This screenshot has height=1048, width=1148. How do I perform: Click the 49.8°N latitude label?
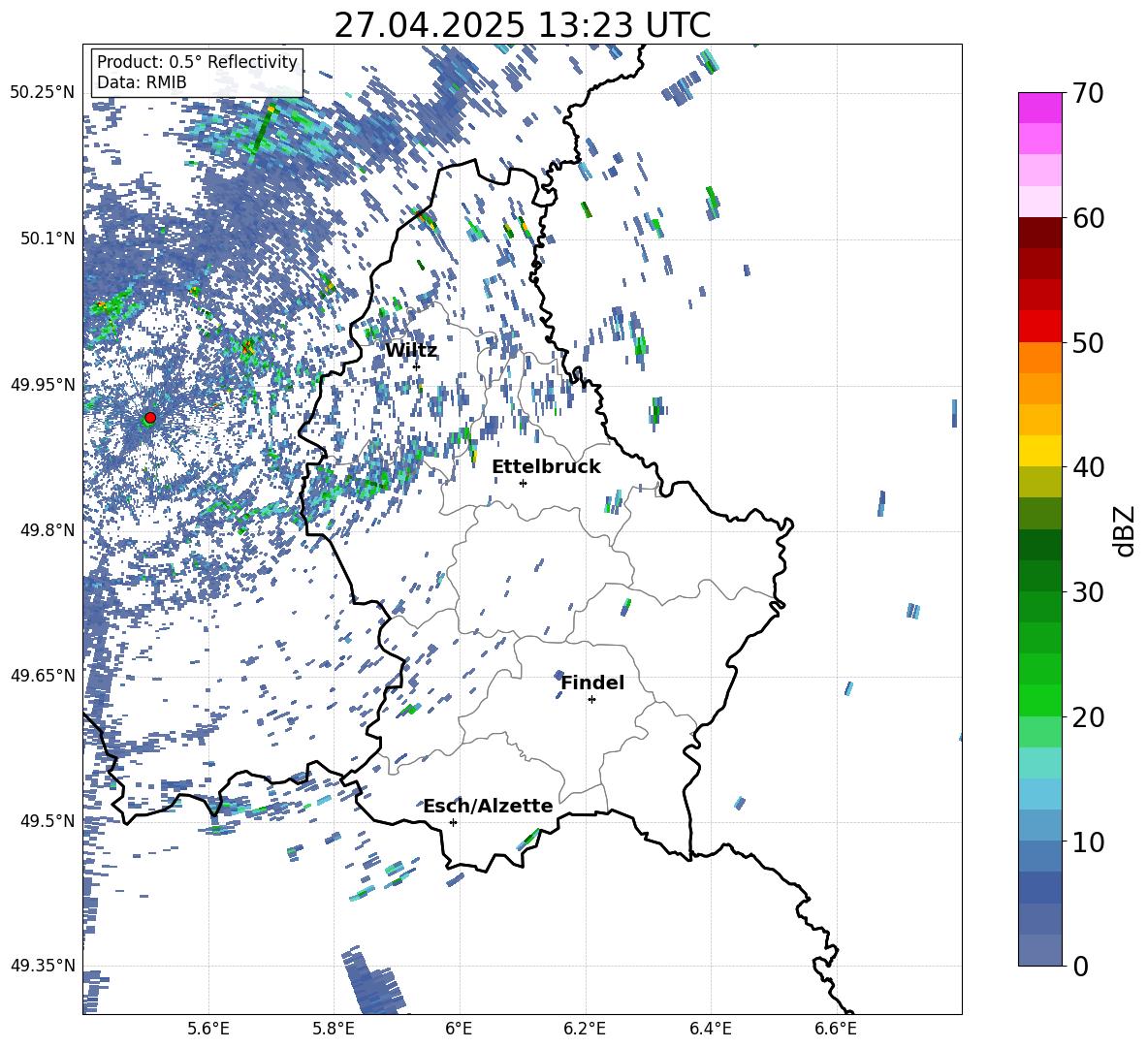click(x=48, y=530)
